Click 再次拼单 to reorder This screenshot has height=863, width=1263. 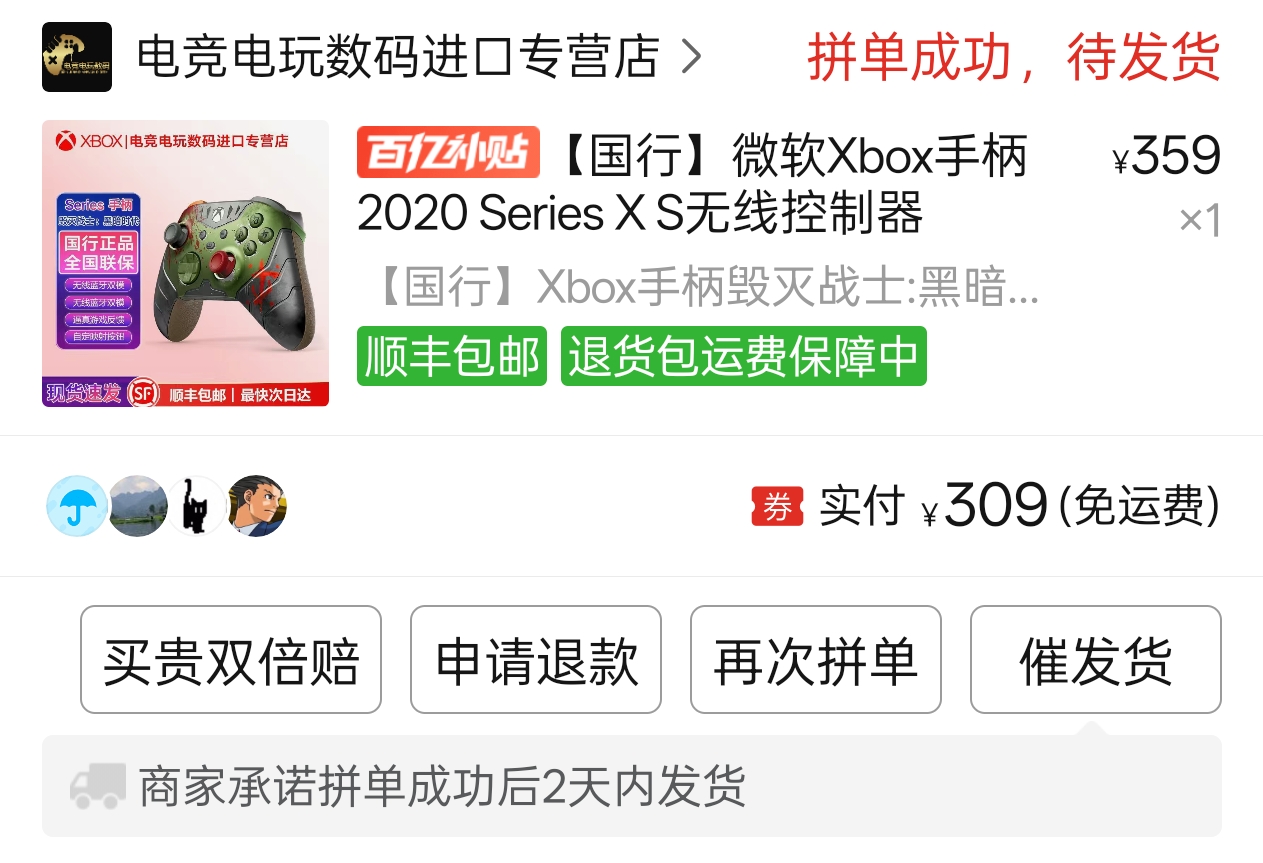pyautogui.click(x=816, y=660)
